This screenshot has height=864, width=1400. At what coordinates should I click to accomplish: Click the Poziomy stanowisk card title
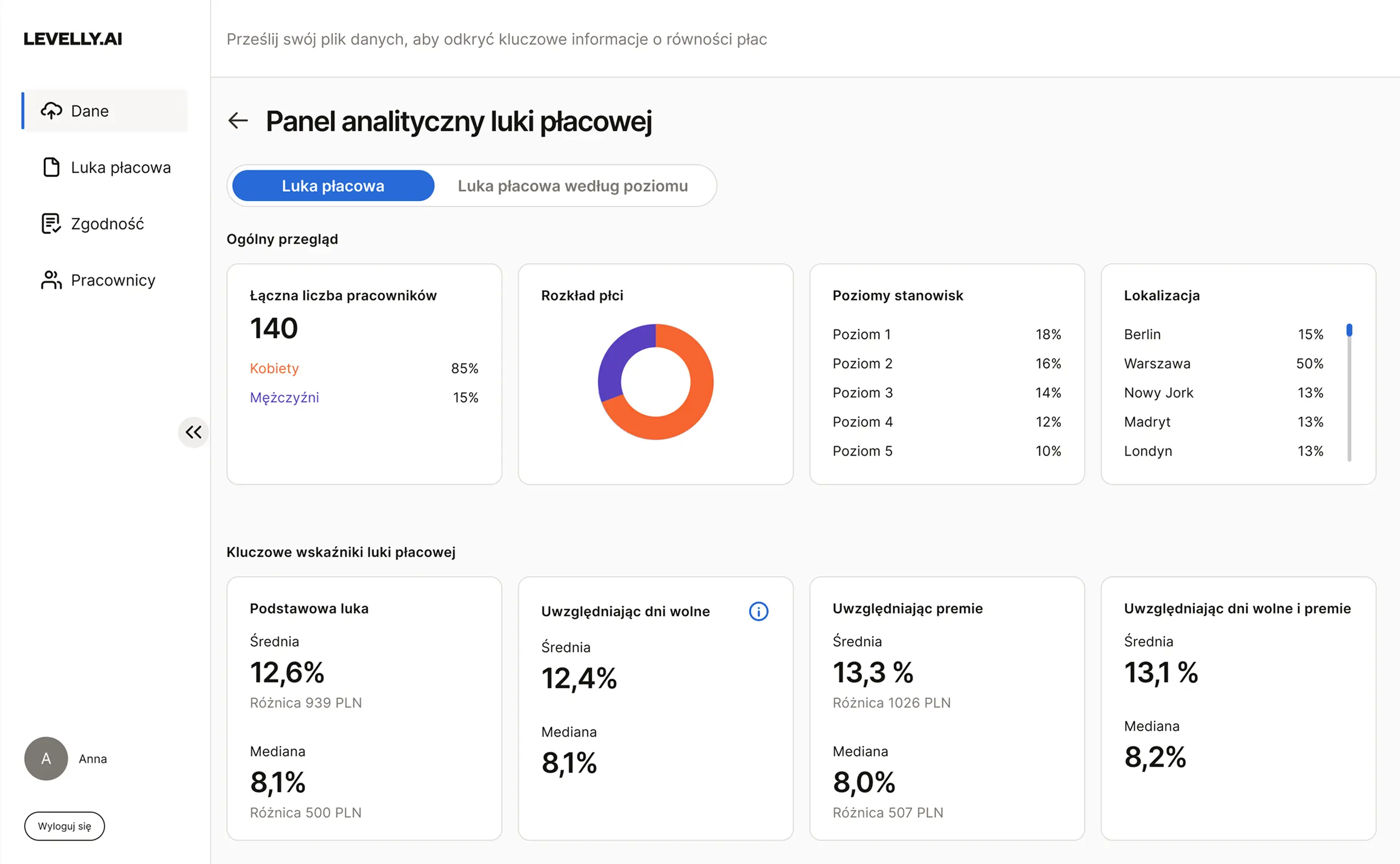(898, 295)
